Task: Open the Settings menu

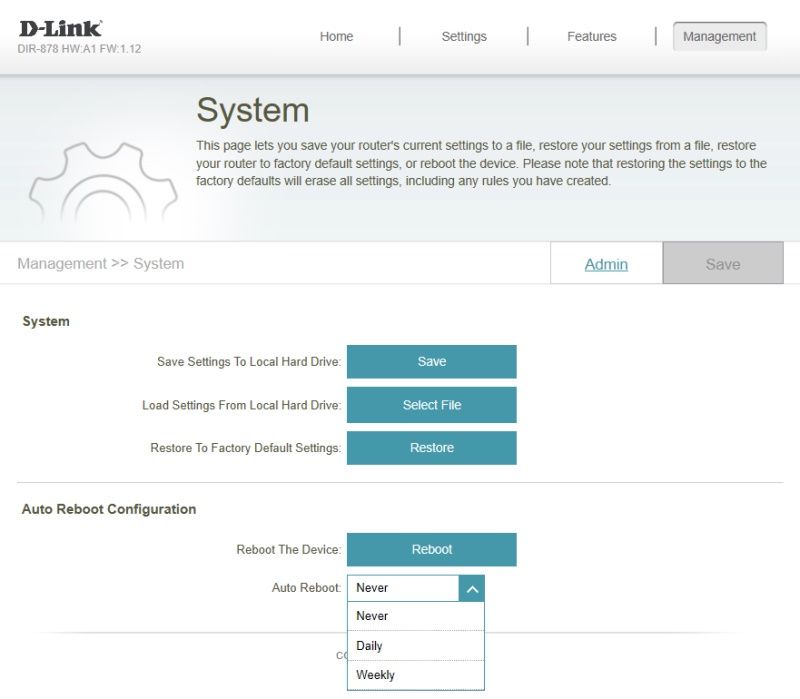Action: 464,36
